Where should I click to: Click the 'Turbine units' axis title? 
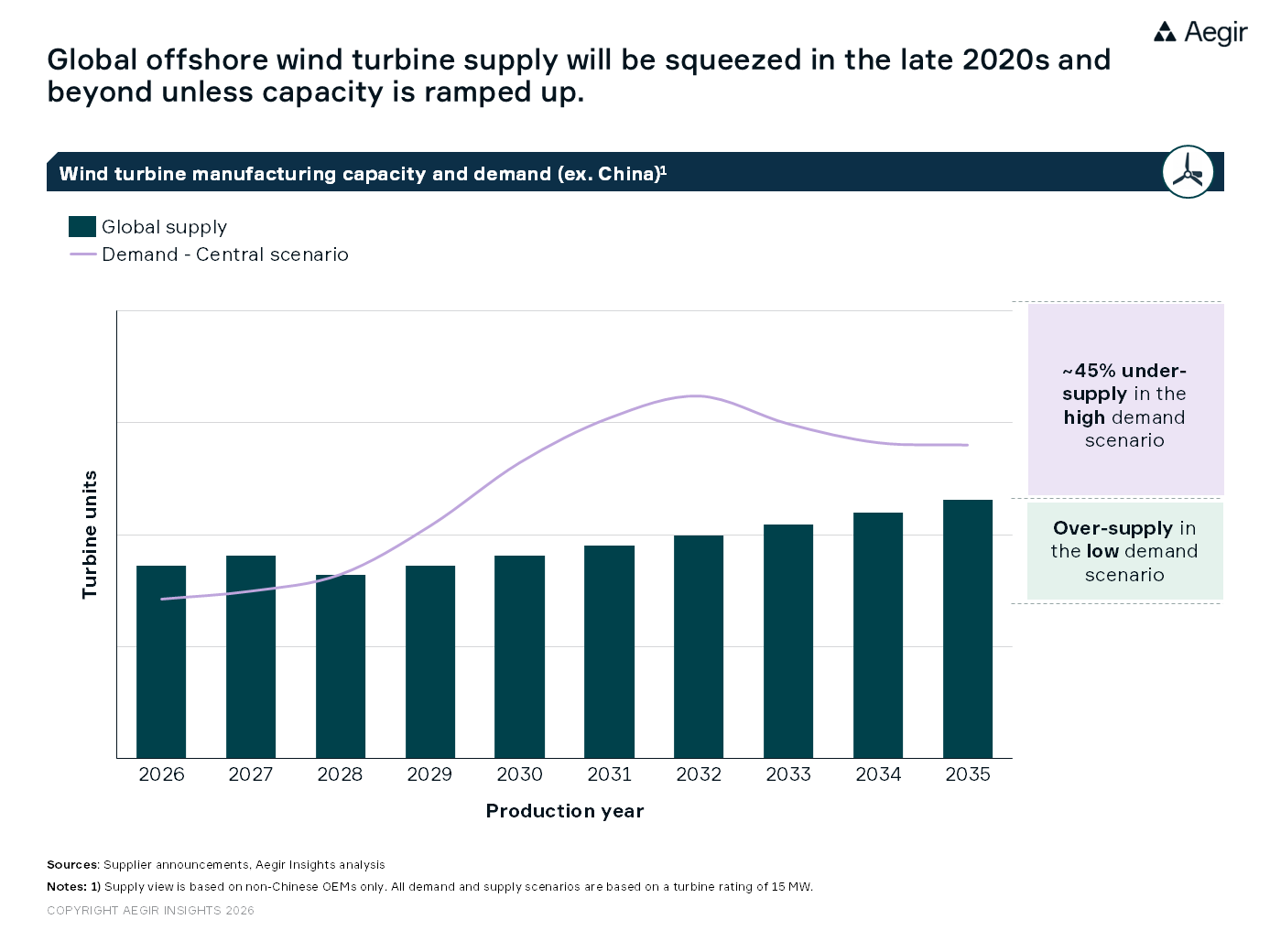[90, 535]
